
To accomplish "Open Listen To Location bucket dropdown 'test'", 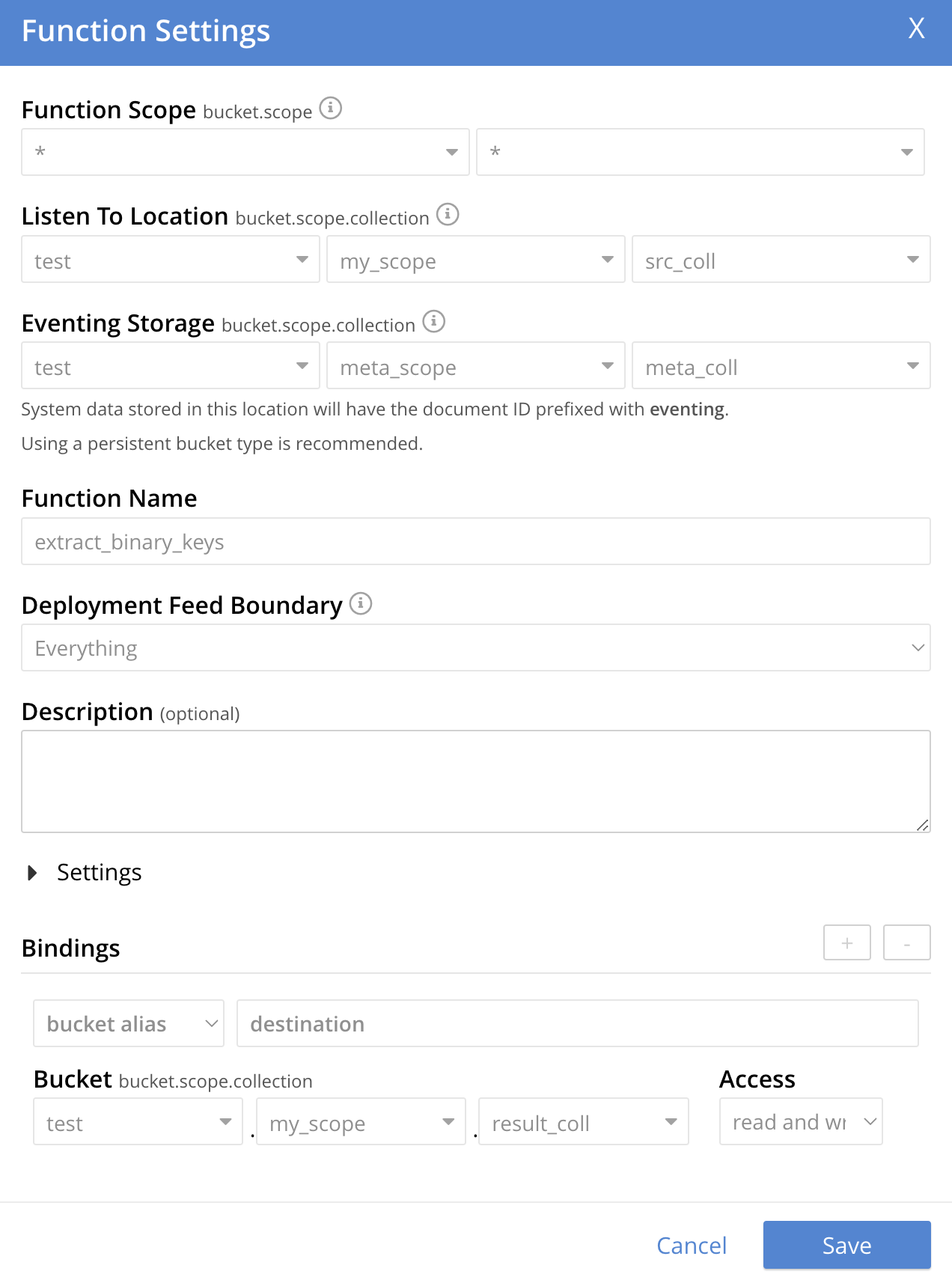I will click(x=171, y=259).
